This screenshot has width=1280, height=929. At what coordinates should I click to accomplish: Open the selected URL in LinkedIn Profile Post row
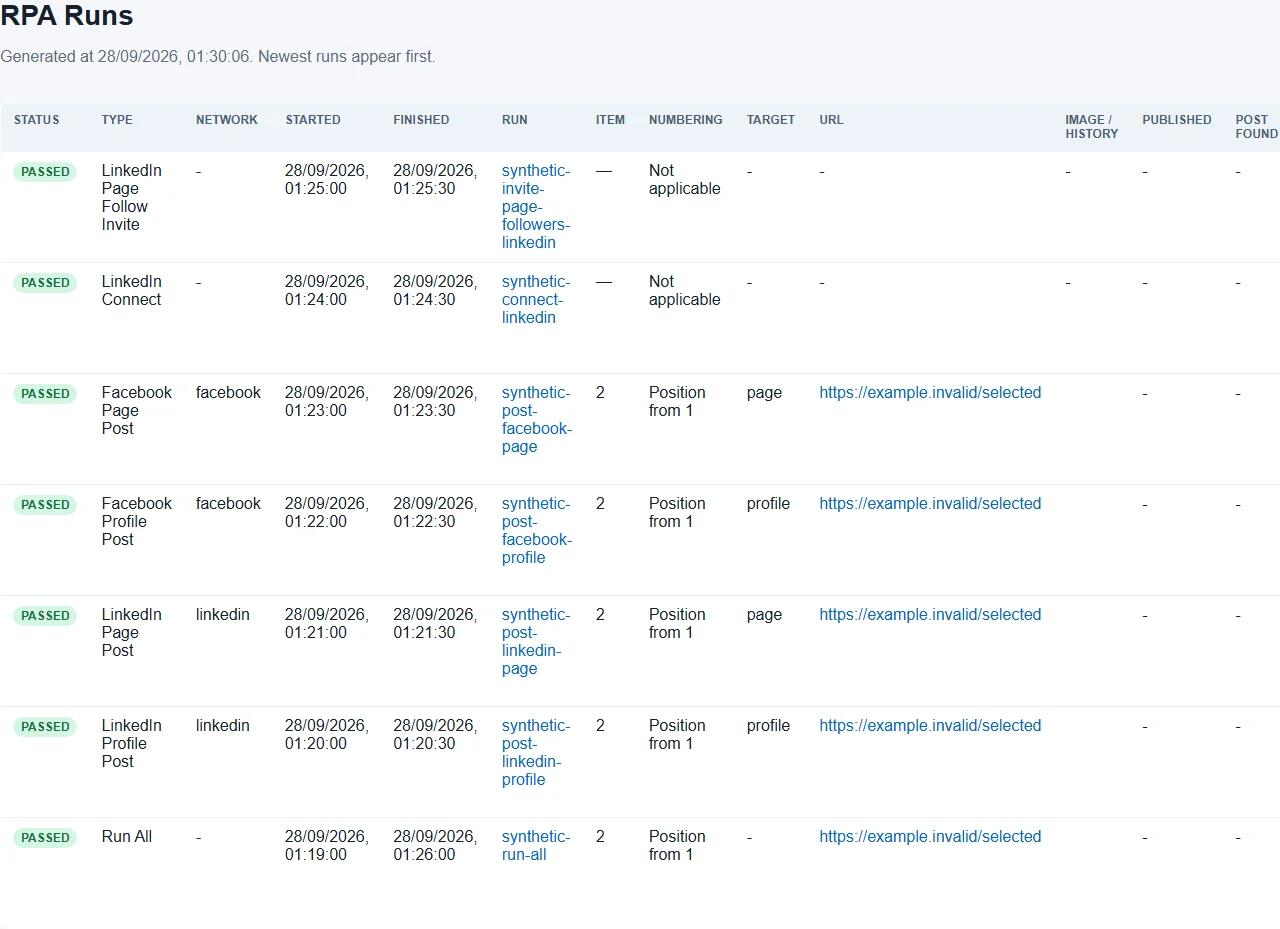click(x=930, y=726)
